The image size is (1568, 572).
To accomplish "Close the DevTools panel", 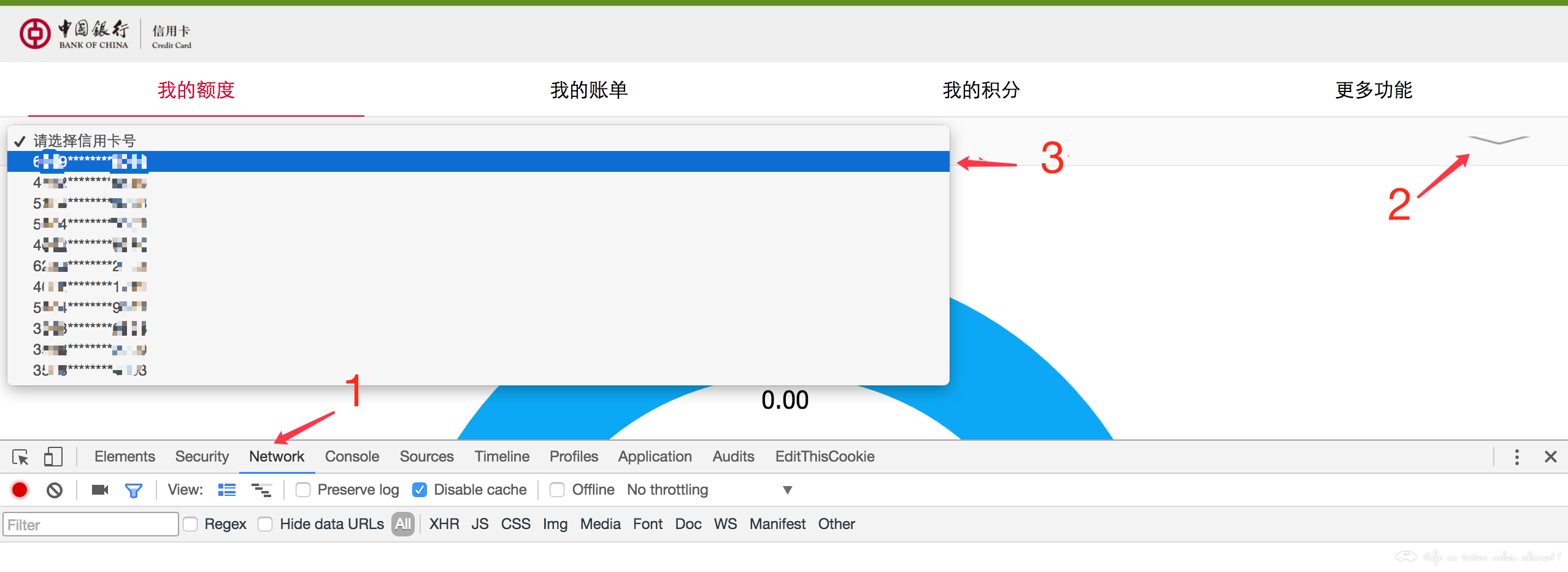I will tap(1551, 457).
